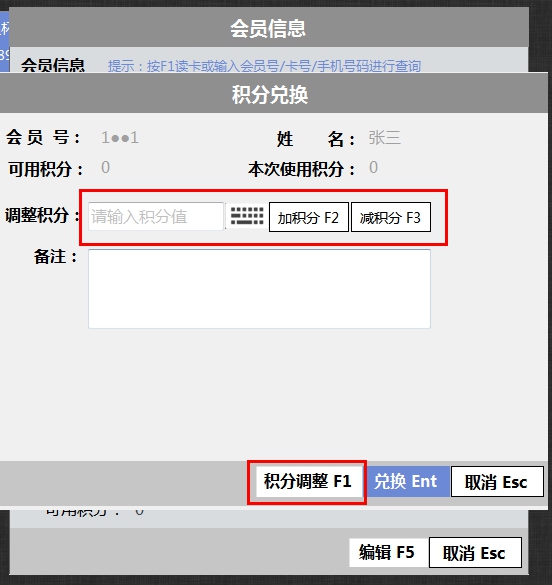This screenshot has height=585, width=552.
Task: Click the 调整积分 label
Action: click(x=42, y=216)
